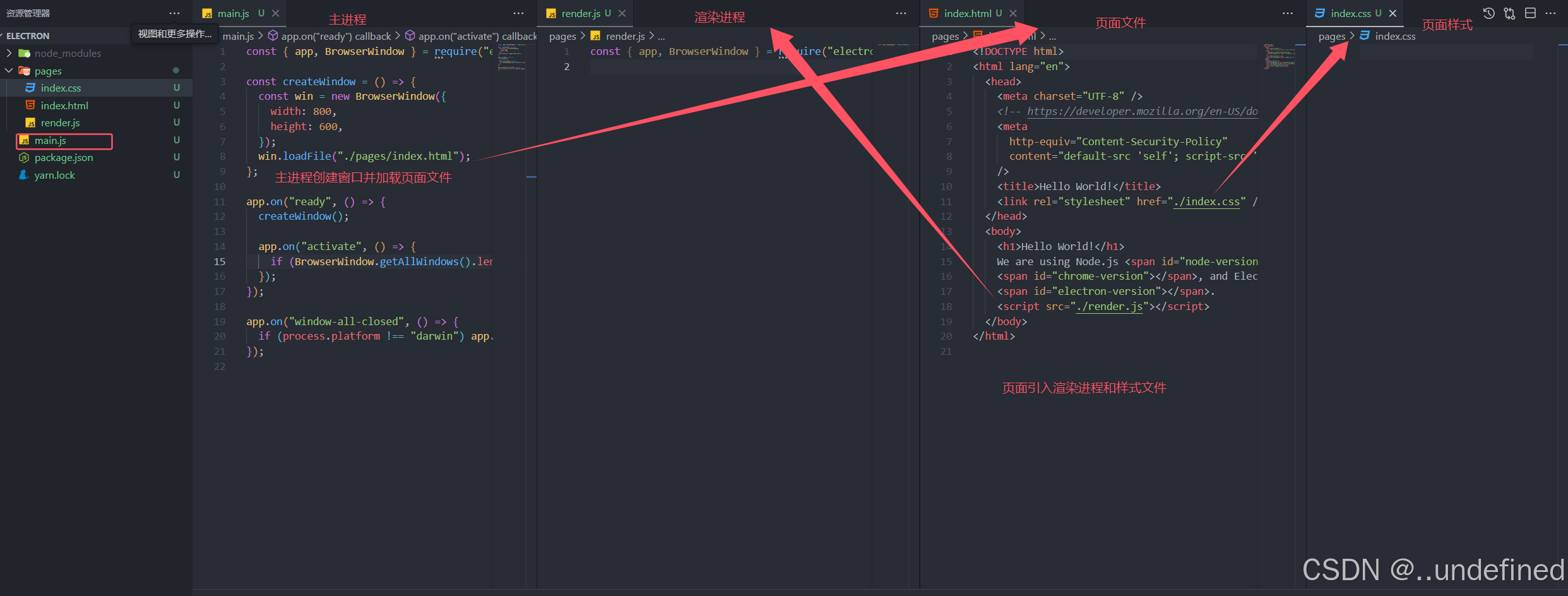Click the const line in the render.js editor

point(732,51)
